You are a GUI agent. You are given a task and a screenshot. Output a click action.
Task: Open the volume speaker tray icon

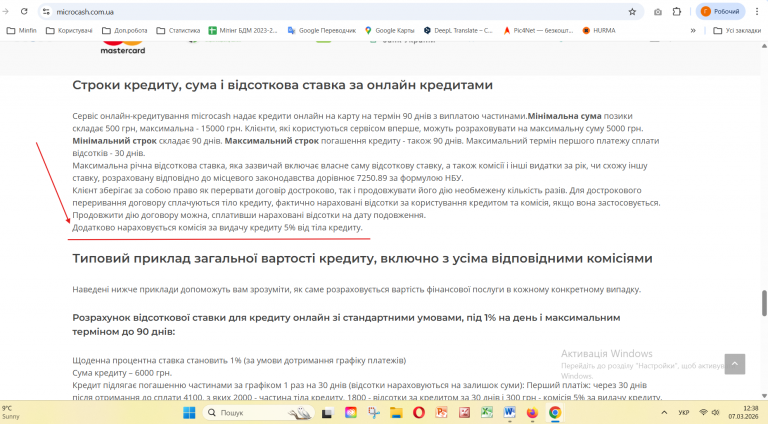[716, 413]
